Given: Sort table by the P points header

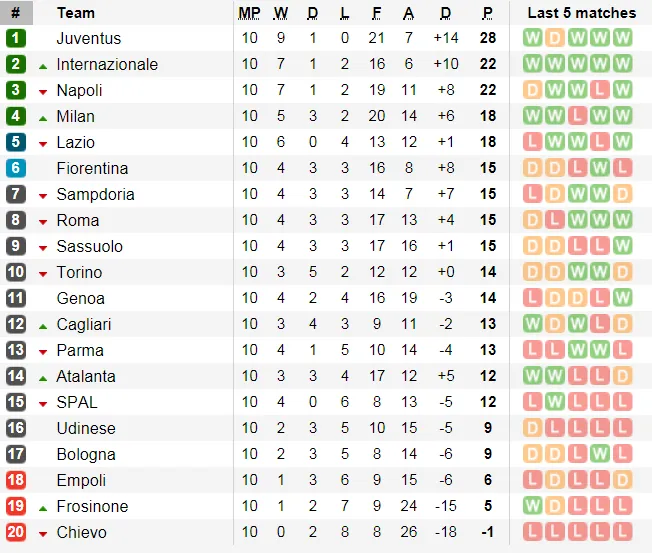Looking at the screenshot, I should (487, 13).
